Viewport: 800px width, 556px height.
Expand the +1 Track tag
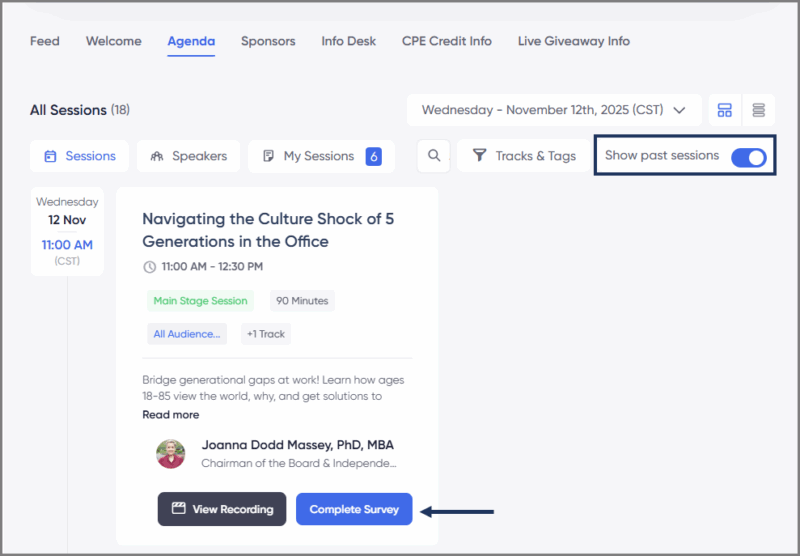265,334
